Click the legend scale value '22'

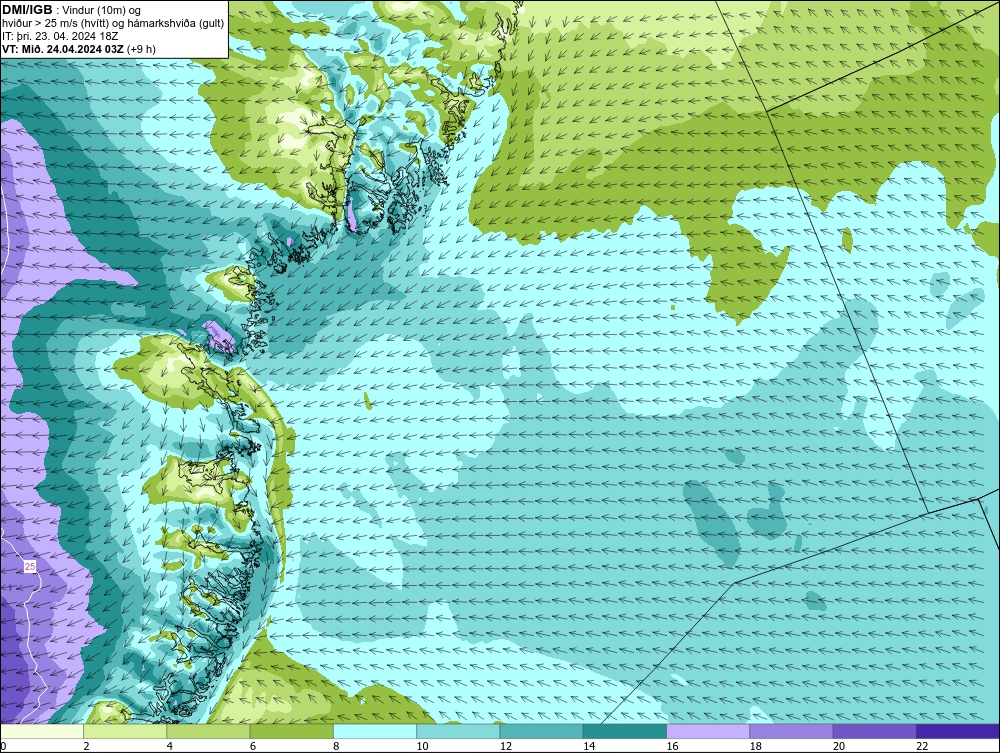[922, 746]
